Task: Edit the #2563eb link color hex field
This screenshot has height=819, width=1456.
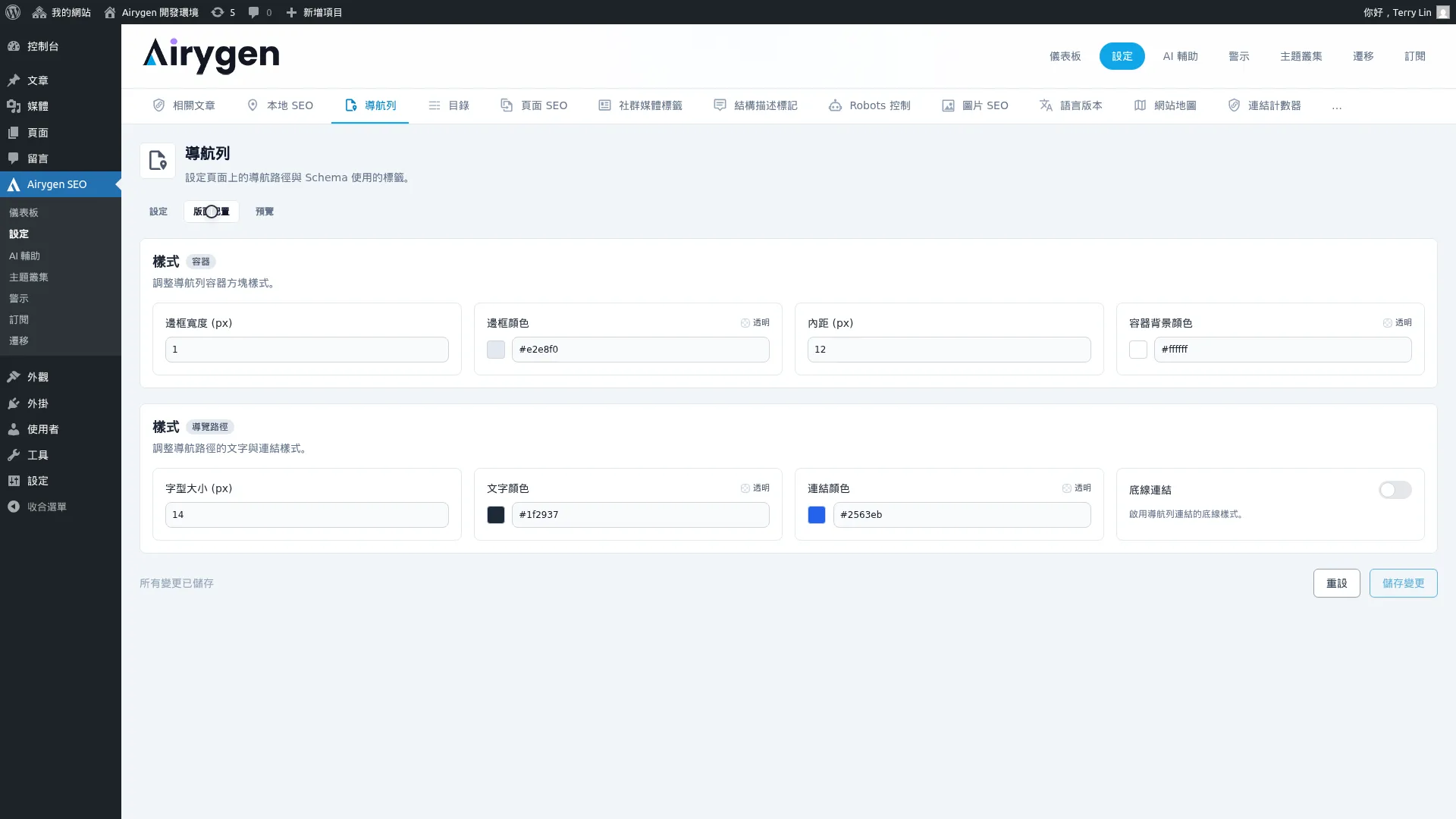Action: click(x=962, y=515)
